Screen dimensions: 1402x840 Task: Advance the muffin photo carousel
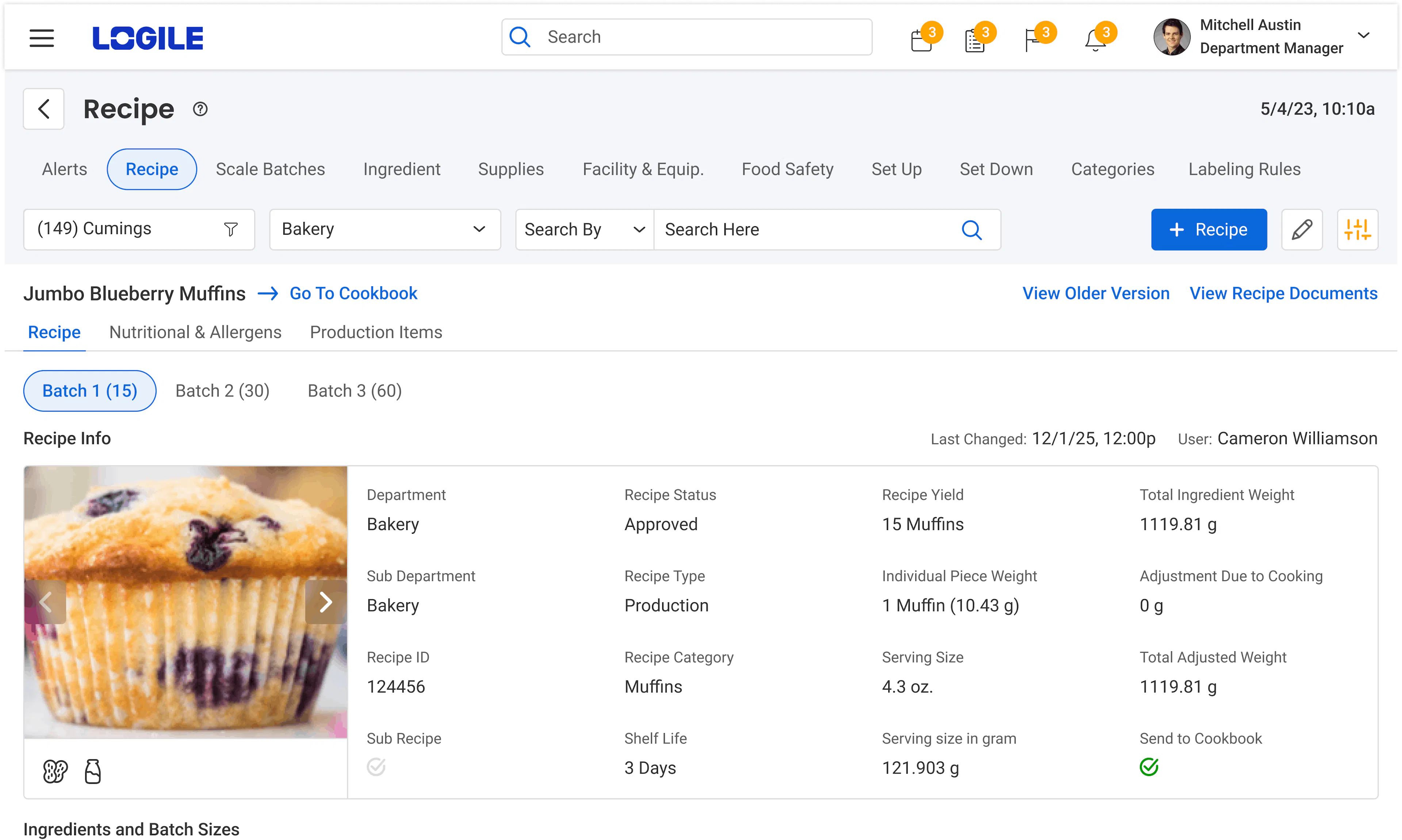click(x=326, y=602)
